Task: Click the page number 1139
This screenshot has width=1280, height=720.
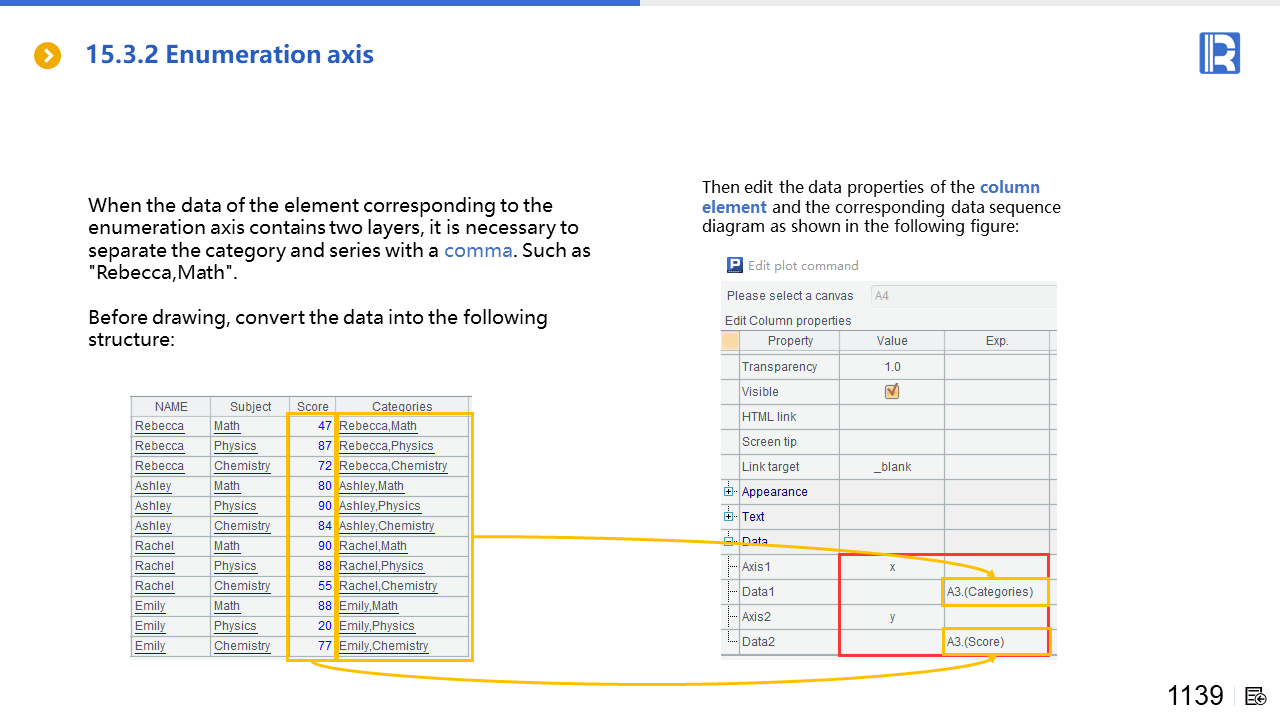Action: pyautogui.click(x=1195, y=696)
